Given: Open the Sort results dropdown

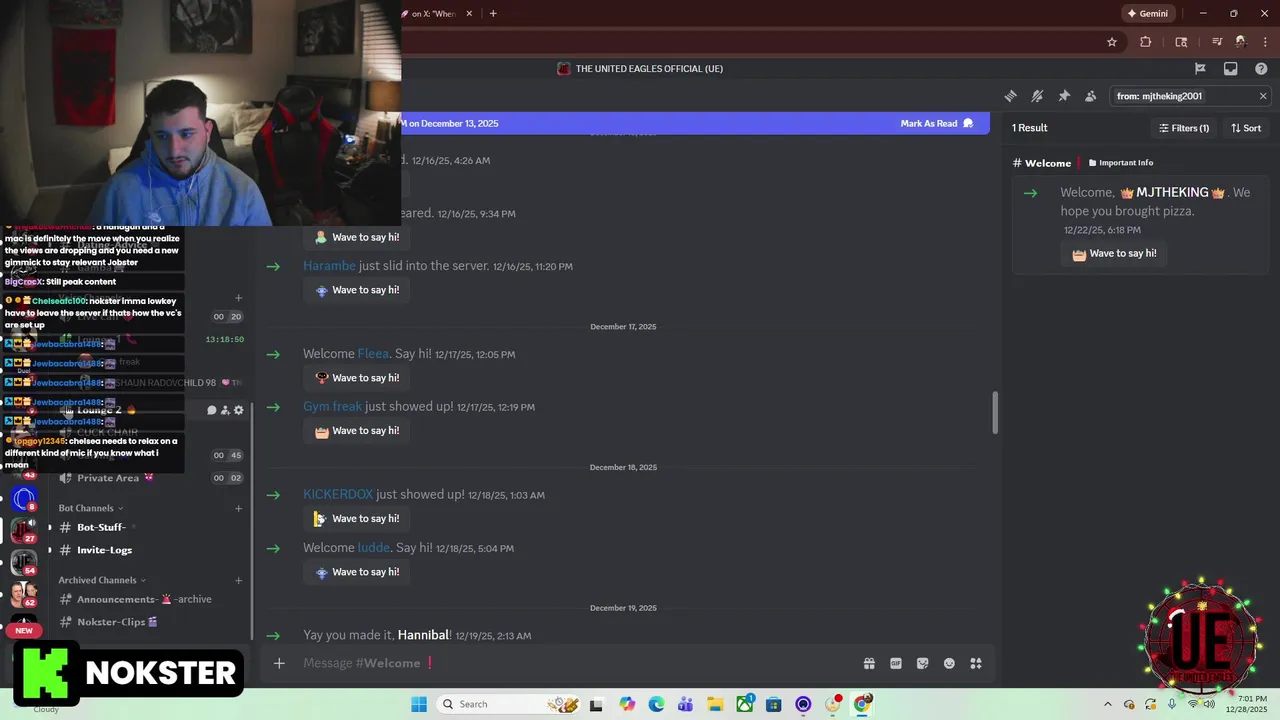Looking at the screenshot, I should [1246, 128].
